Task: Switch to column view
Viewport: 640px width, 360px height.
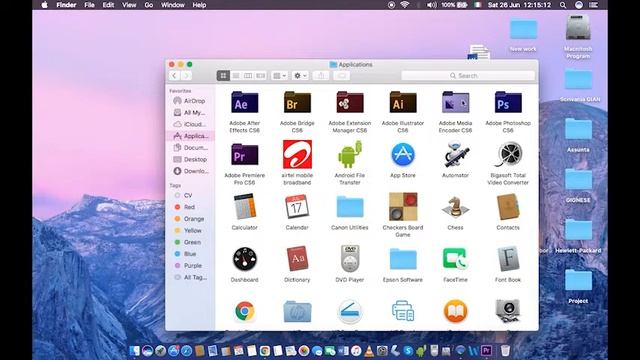Action: pyautogui.click(x=248, y=76)
